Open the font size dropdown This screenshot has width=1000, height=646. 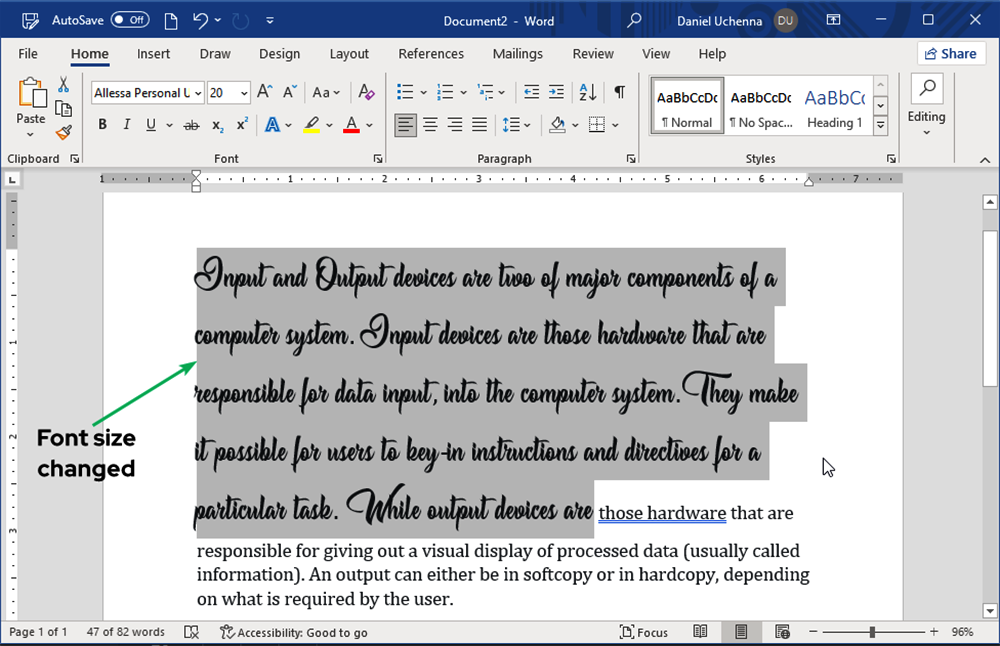point(243,92)
